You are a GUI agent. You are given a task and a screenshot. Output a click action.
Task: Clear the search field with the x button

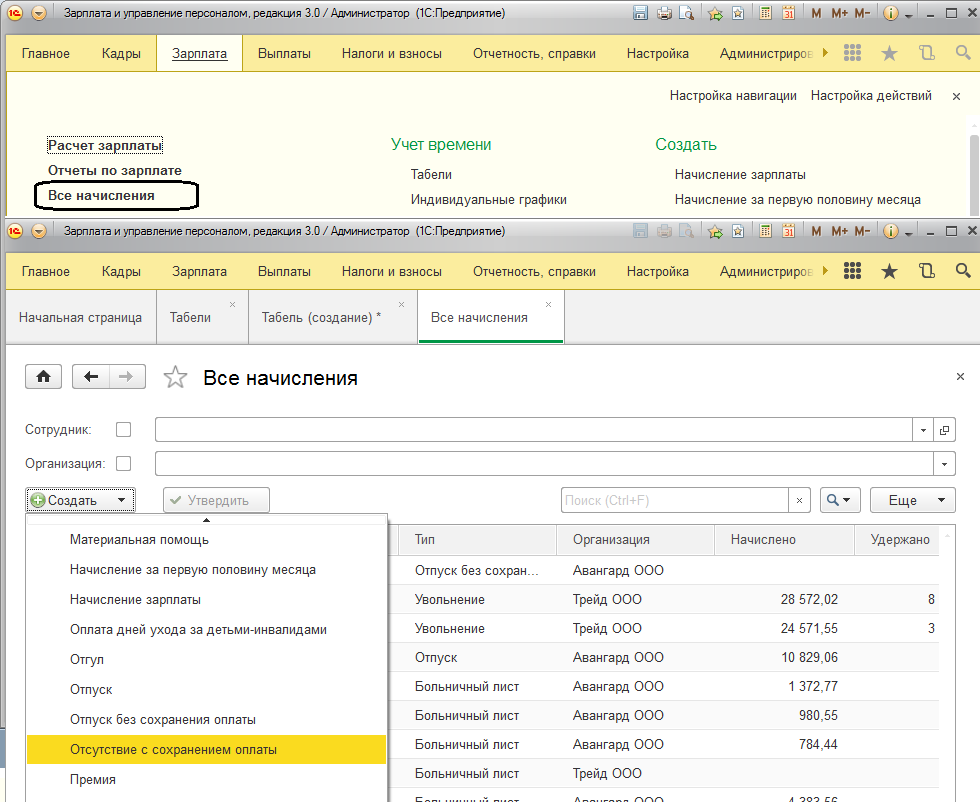click(799, 500)
